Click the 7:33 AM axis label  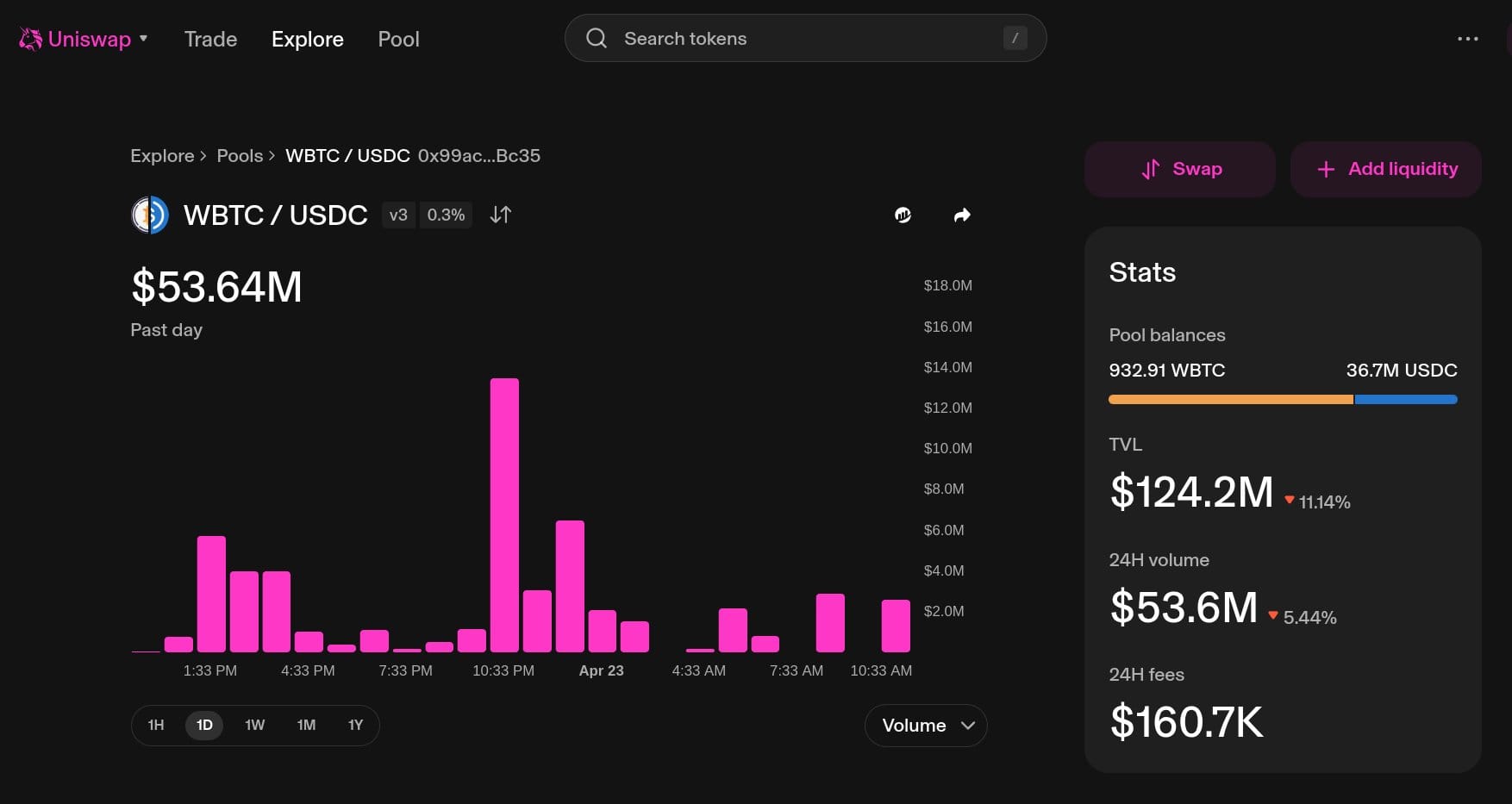(796, 670)
